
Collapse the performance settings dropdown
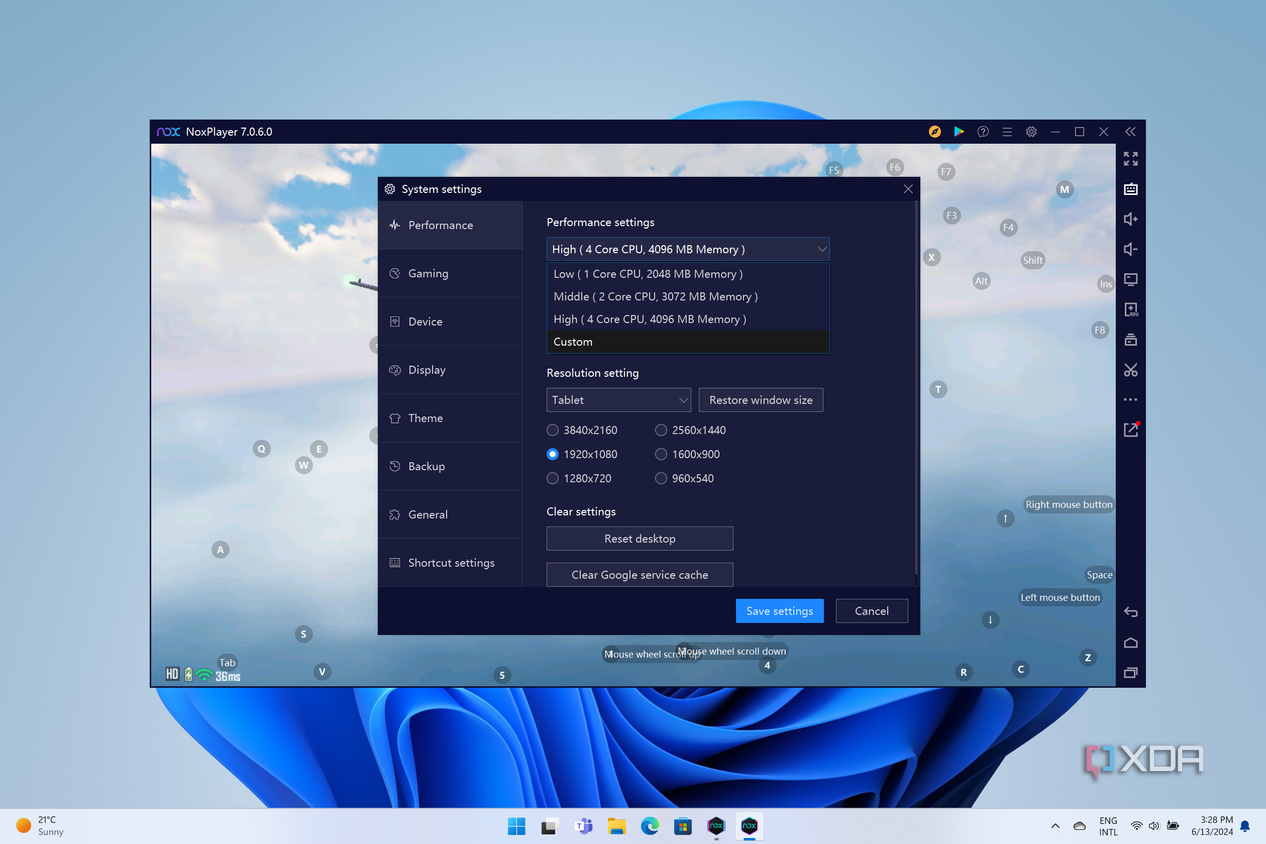688,249
